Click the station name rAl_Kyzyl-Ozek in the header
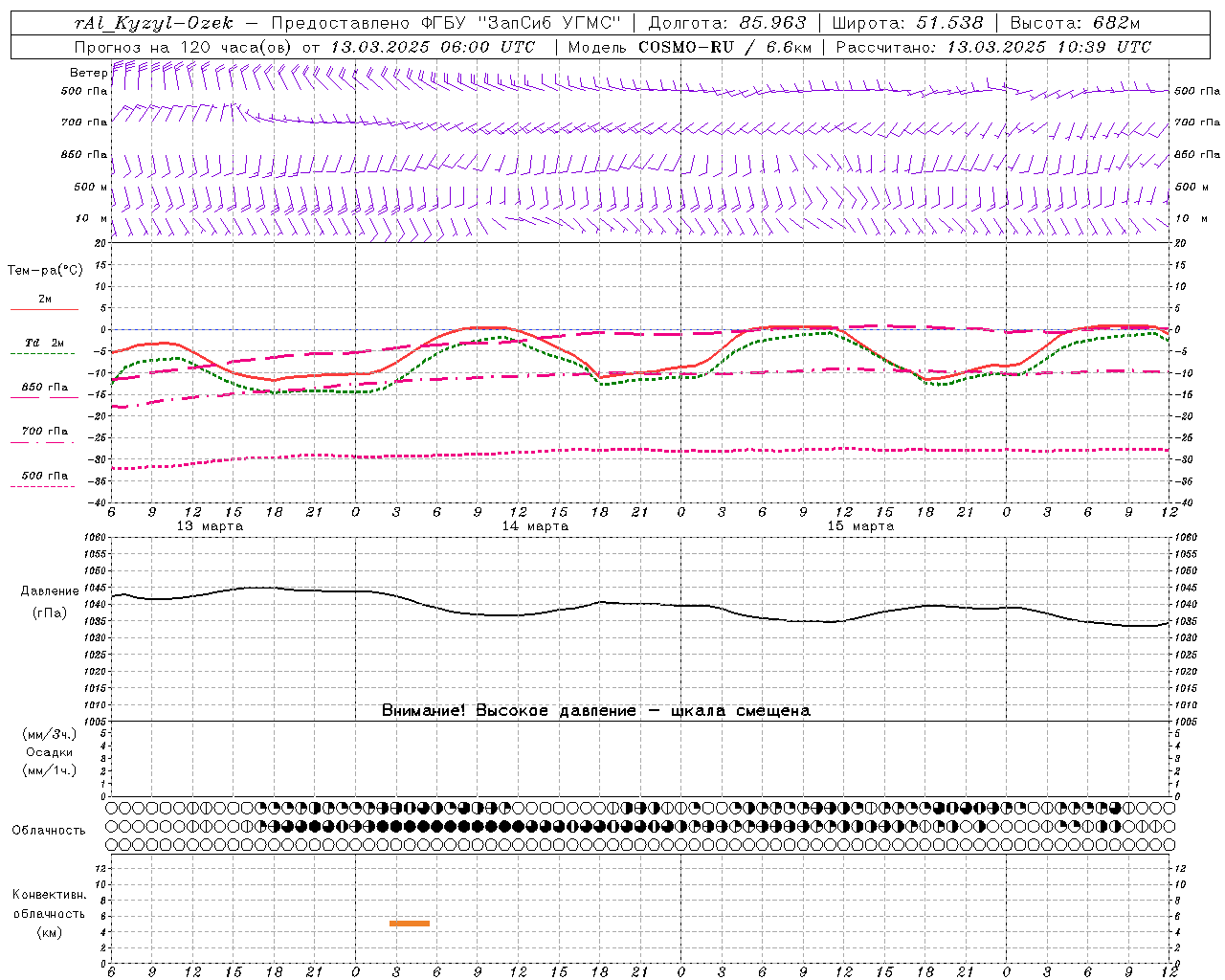1225x980 pixels. 153,23
